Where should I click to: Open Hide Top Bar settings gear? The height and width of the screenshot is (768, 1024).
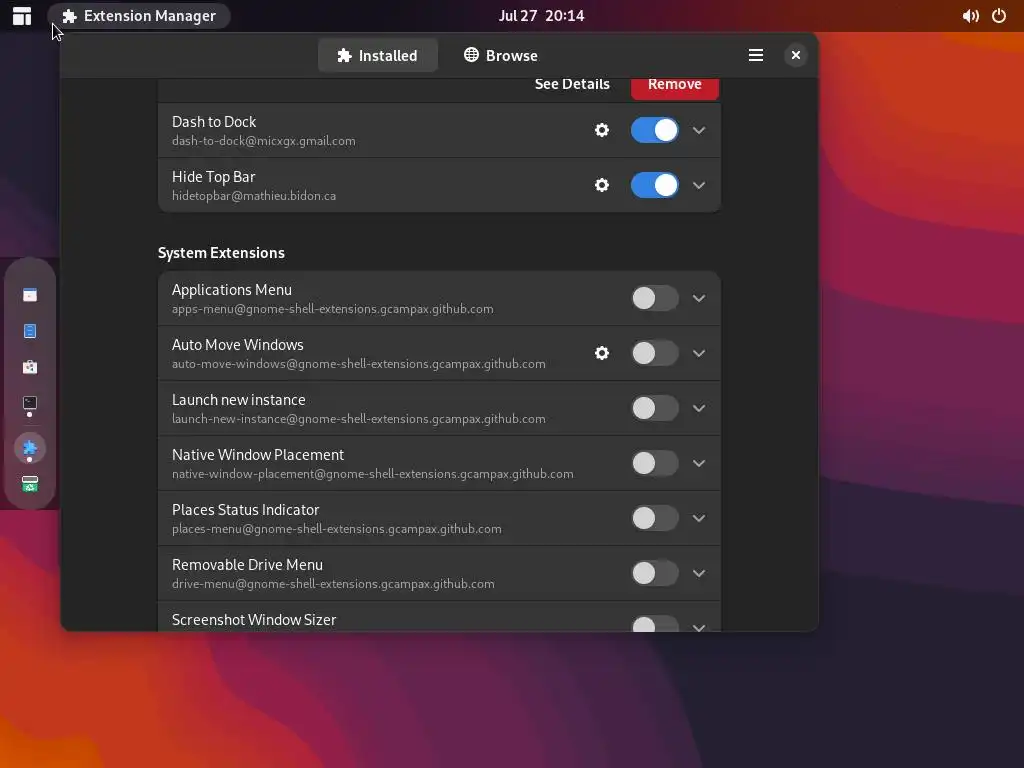[601, 185]
